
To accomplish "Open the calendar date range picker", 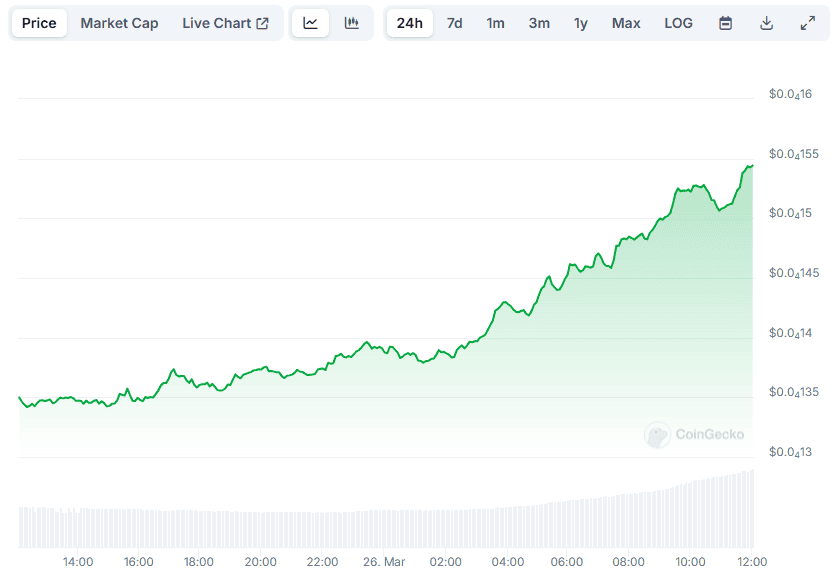I will click(x=726, y=23).
